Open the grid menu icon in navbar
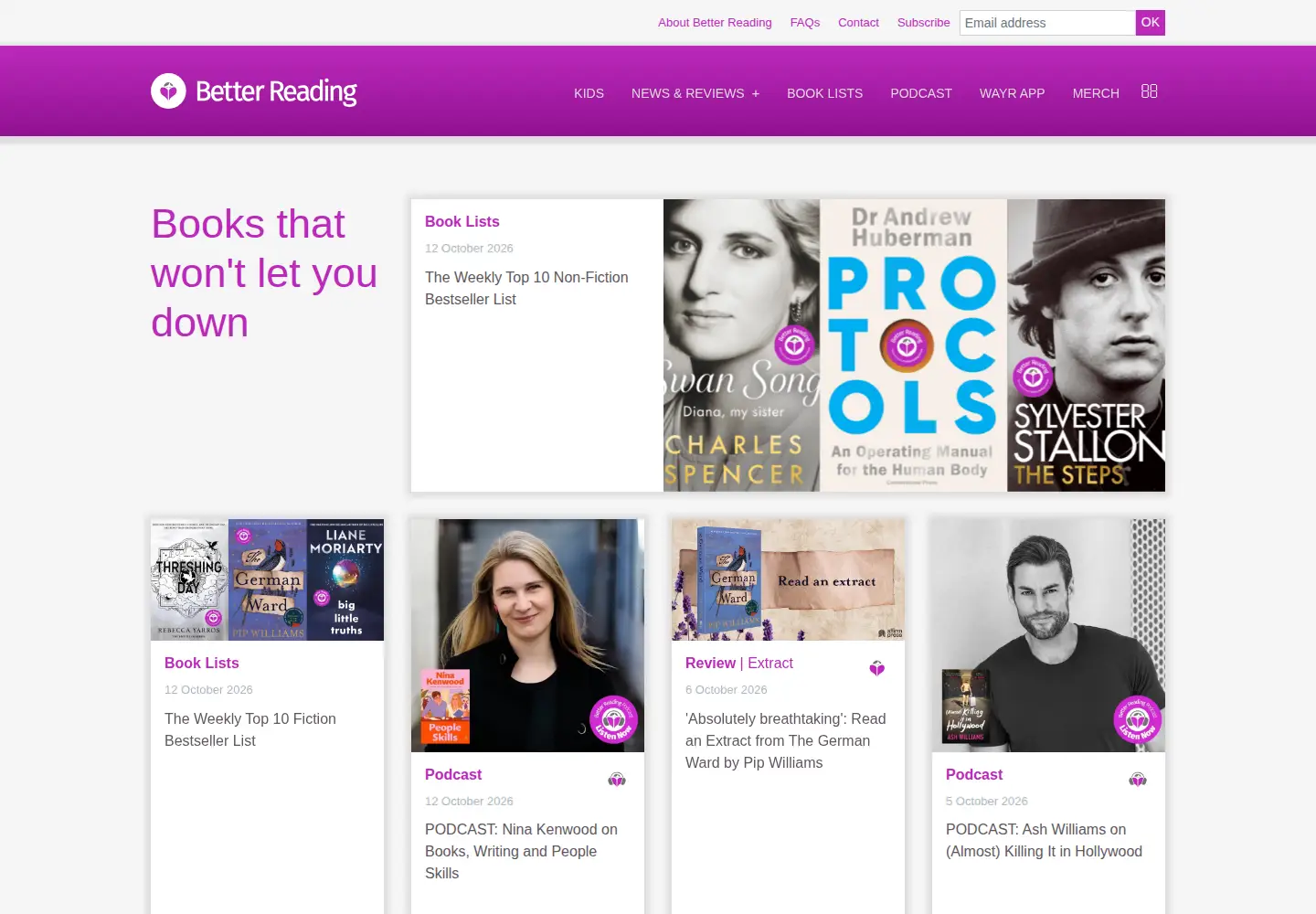Screen dimensions: 1316x914 pyautogui.click(x=1150, y=91)
